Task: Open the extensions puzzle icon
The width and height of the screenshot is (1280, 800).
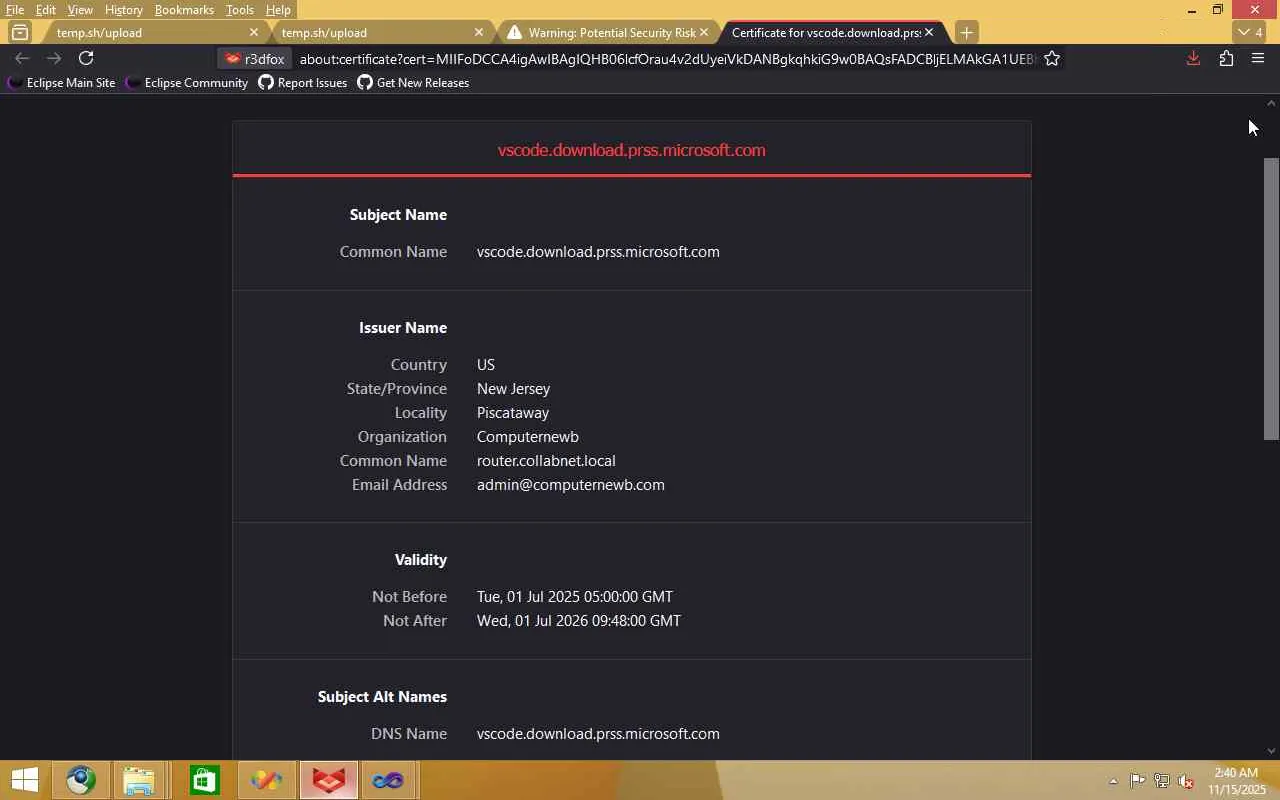Action: click(x=1226, y=59)
